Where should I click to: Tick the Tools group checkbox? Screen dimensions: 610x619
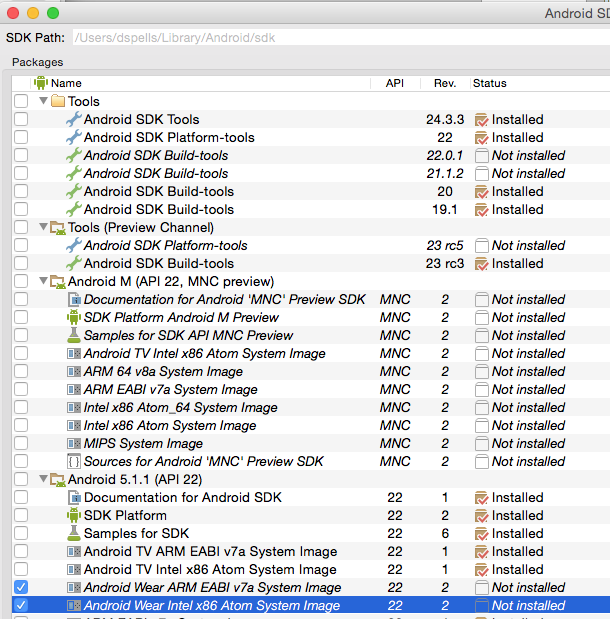pos(21,101)
